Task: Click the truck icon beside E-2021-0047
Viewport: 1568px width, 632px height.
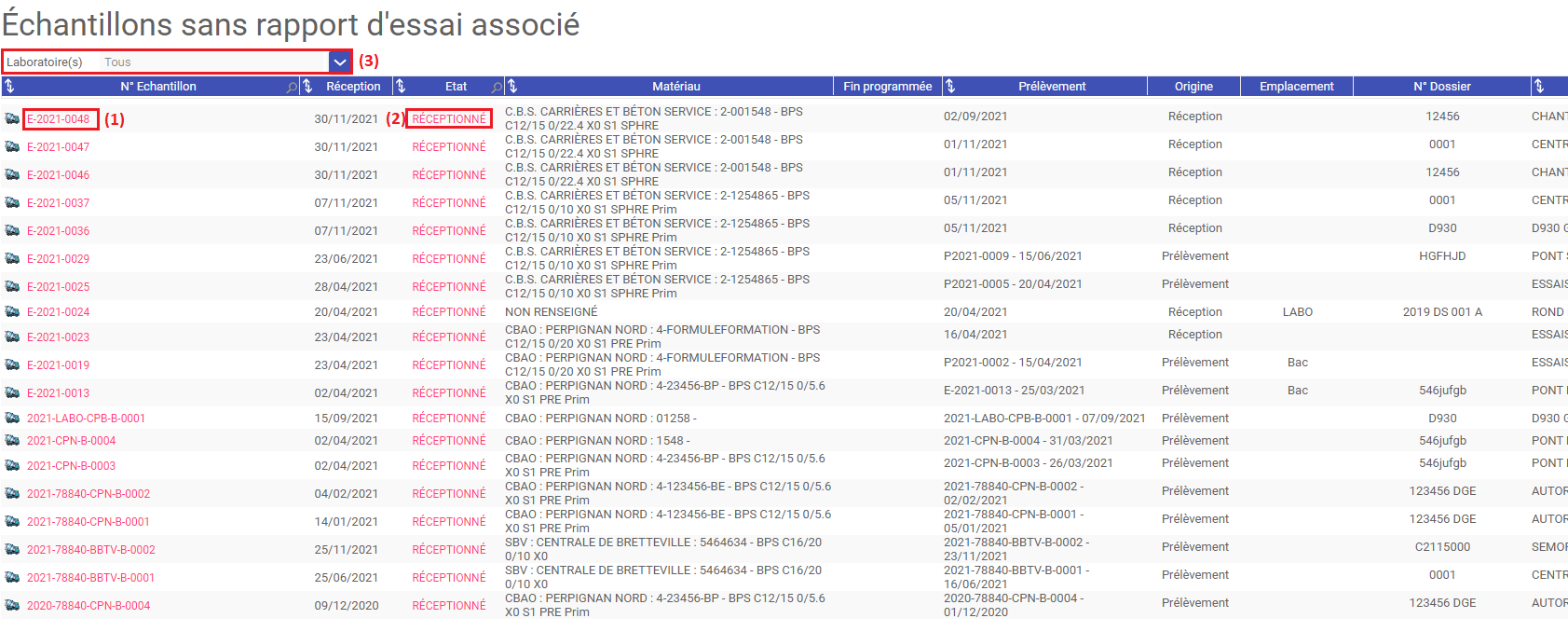Action: (12, 146)
